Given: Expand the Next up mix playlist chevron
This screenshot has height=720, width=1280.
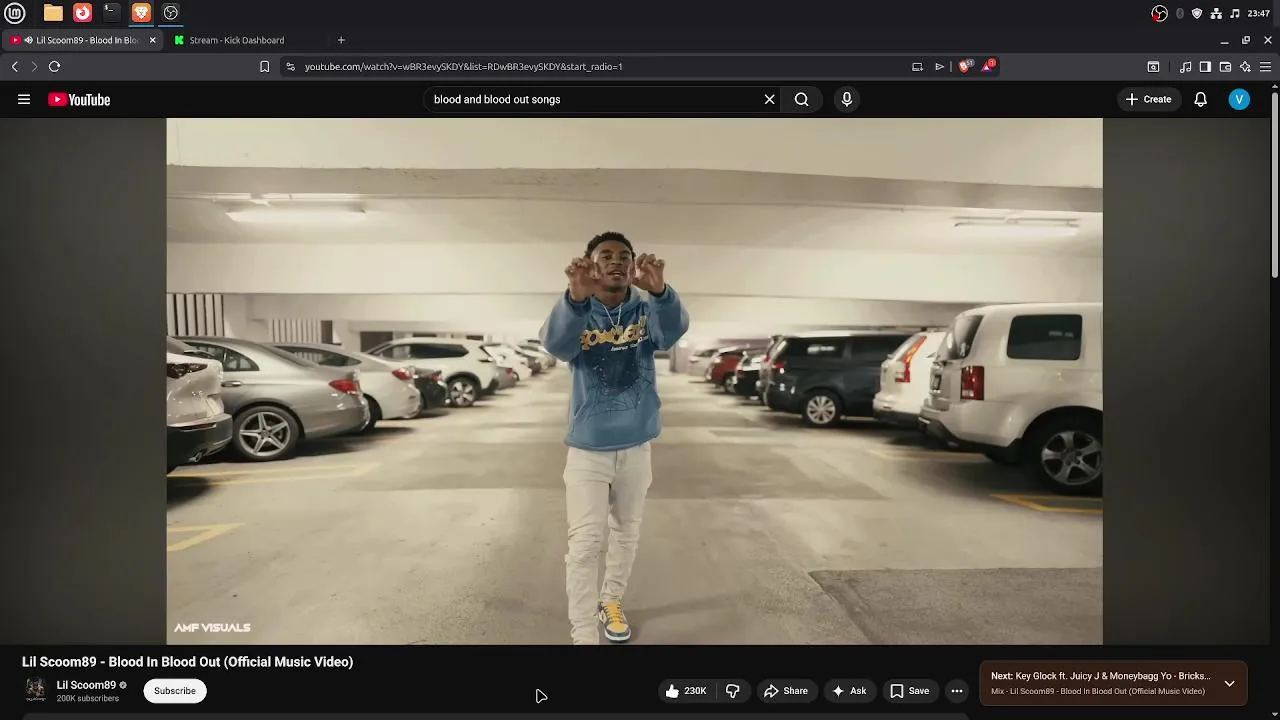Looking at the screenshot, I should (1229, 684).
